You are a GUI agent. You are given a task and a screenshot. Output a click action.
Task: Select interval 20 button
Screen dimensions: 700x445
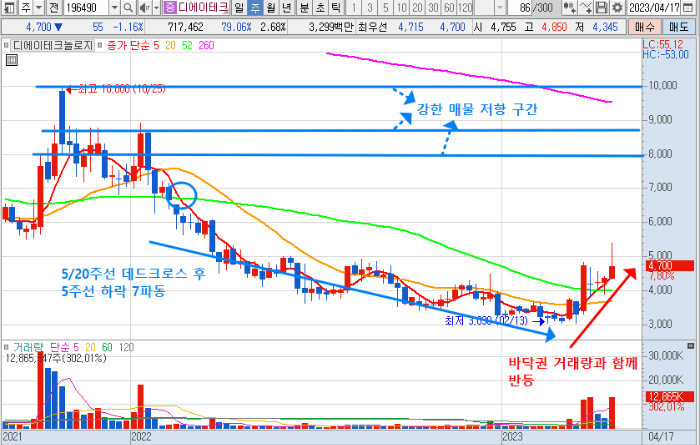tap(417, 7)
